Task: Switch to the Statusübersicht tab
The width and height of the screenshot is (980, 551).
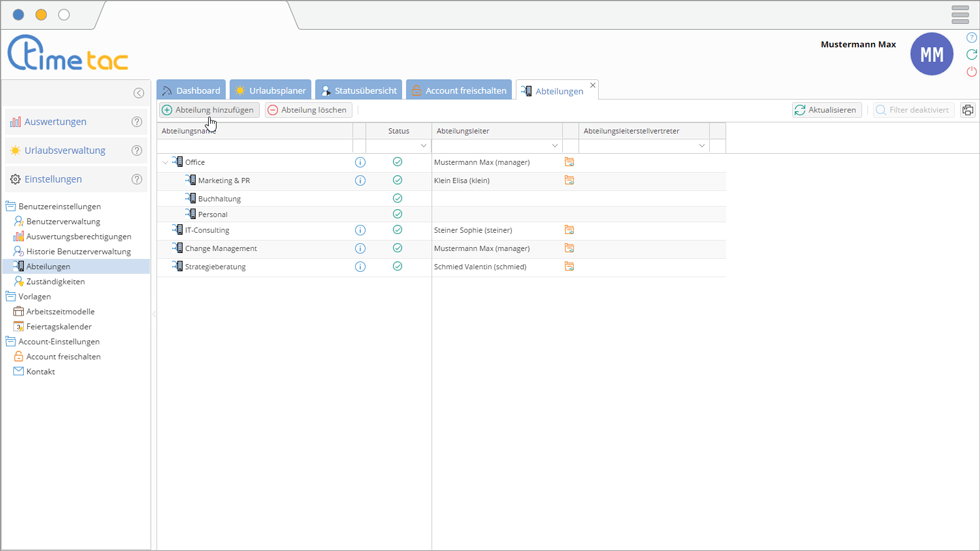Action: (358, 91)
